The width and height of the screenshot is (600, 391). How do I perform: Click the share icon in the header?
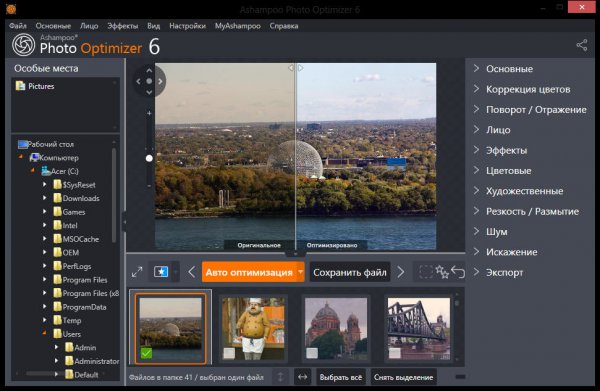pyautogui.click(x=582, y=45)
